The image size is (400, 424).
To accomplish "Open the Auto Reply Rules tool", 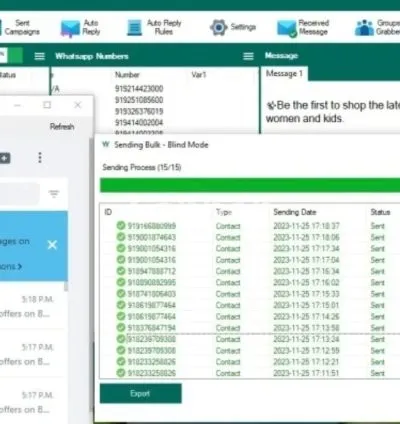I will [154, 27].
